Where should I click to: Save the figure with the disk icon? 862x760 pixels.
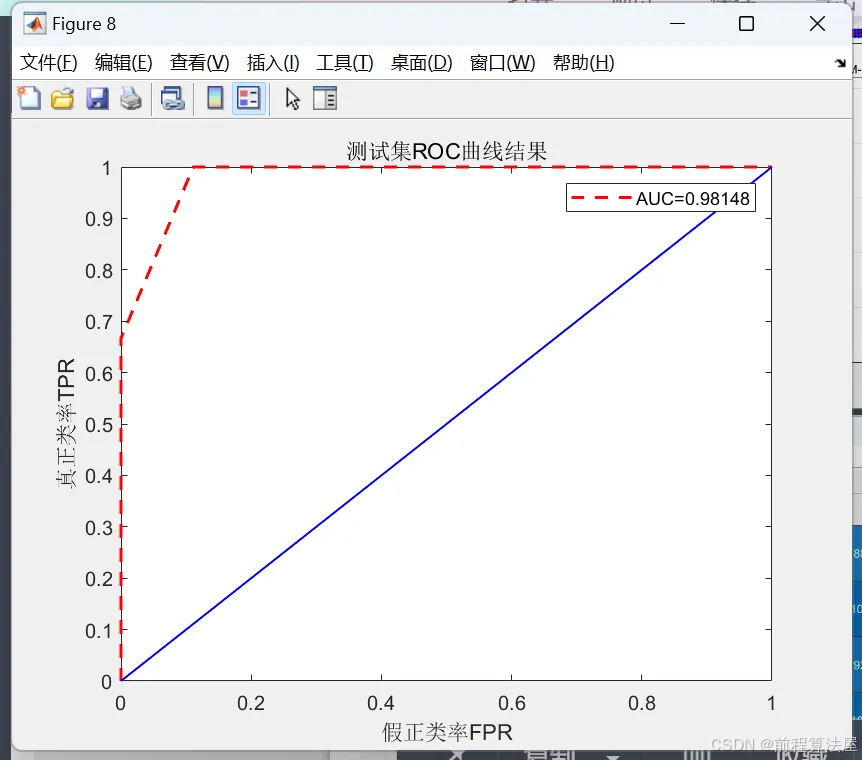point(97,98)
